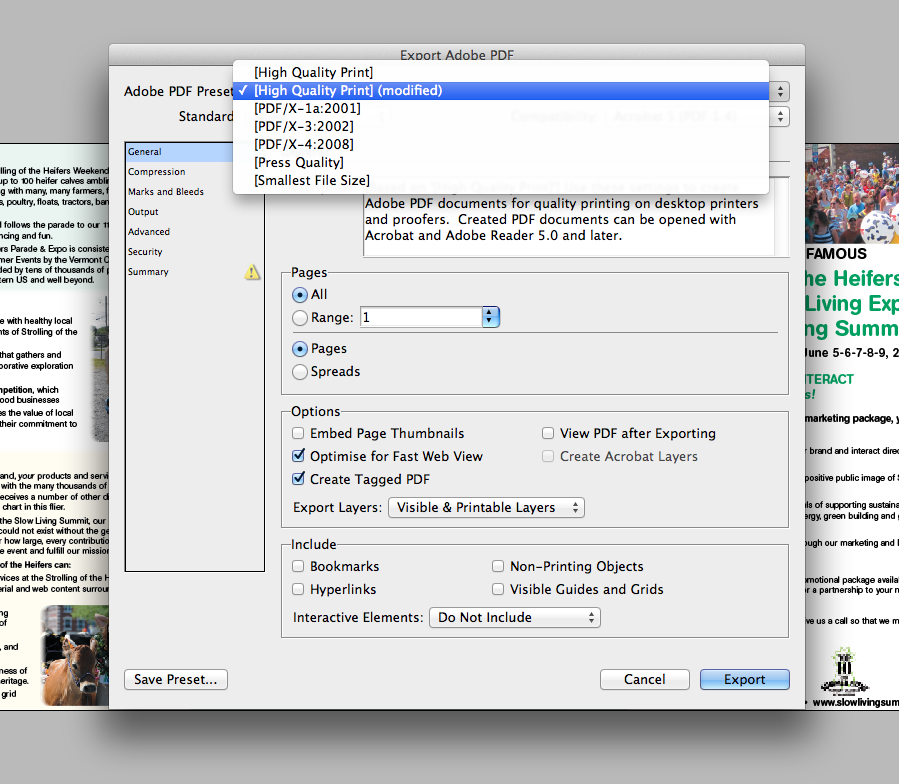
Task: Enable Embed Page Thumbnails checkbox
Action: point(298,433)
